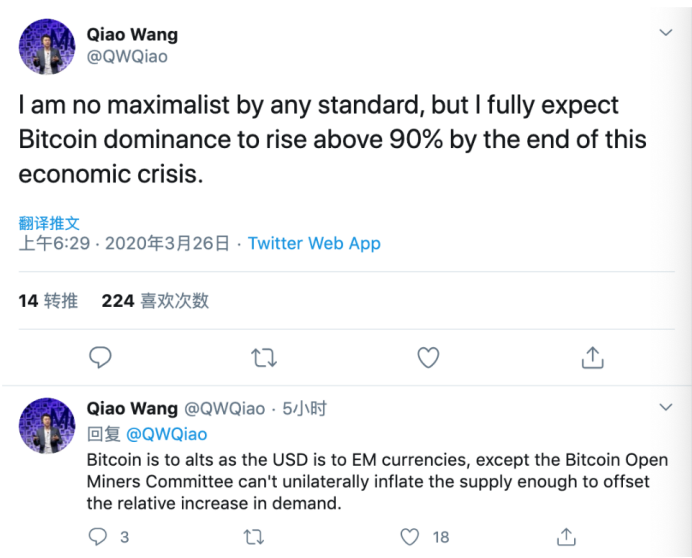This screenshot has width=692, height=558.
Task: Open the Twitter Web App source link
Action: [x=314, y=243]
